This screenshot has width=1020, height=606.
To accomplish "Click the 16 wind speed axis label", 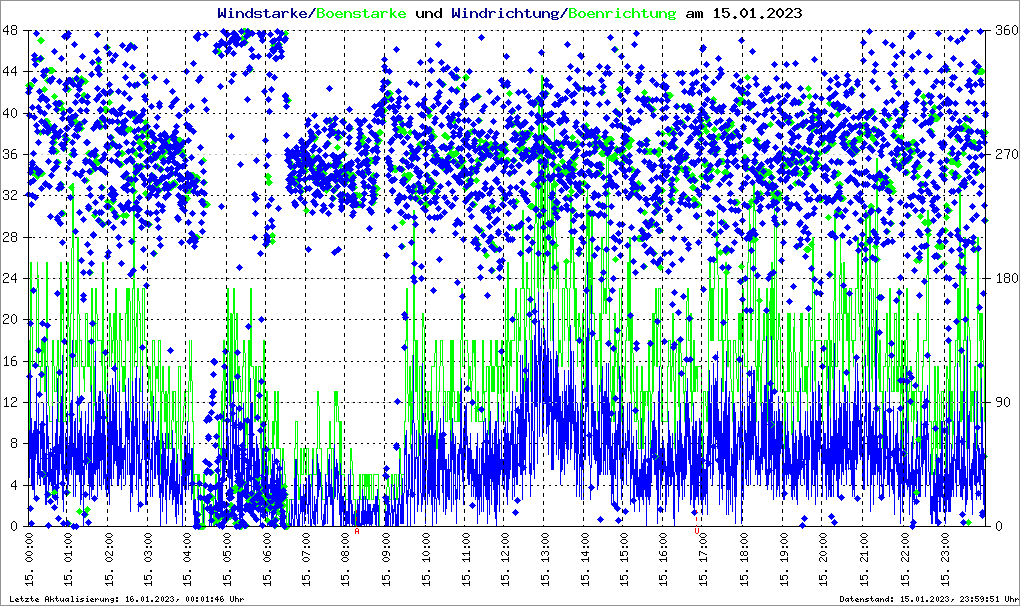I will pyautogui.click(x=10, y=361).
